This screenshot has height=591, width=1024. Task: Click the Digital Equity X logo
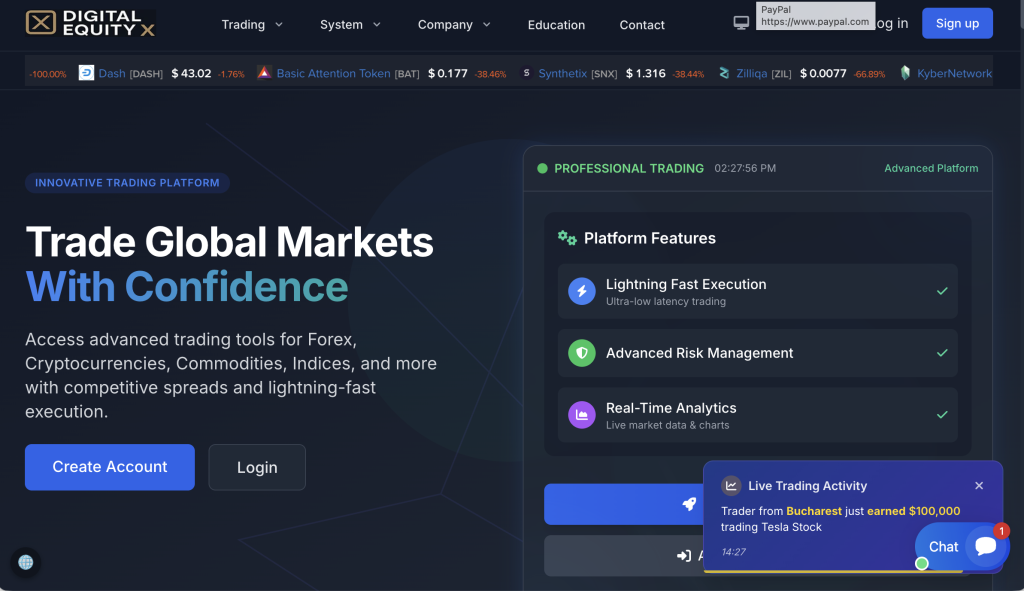90,23
